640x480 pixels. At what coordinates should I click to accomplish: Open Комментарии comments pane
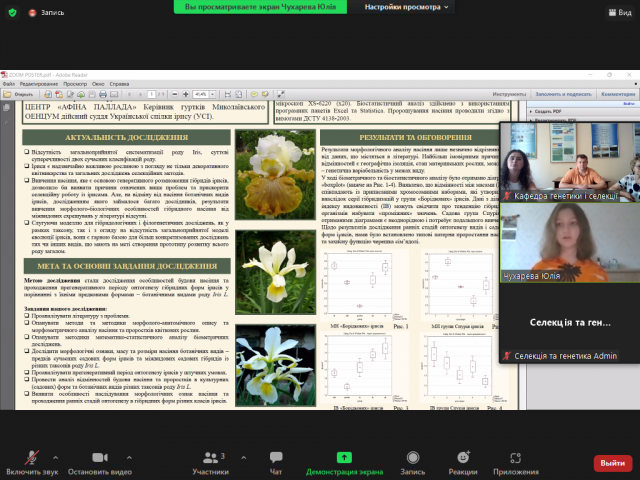618,94
